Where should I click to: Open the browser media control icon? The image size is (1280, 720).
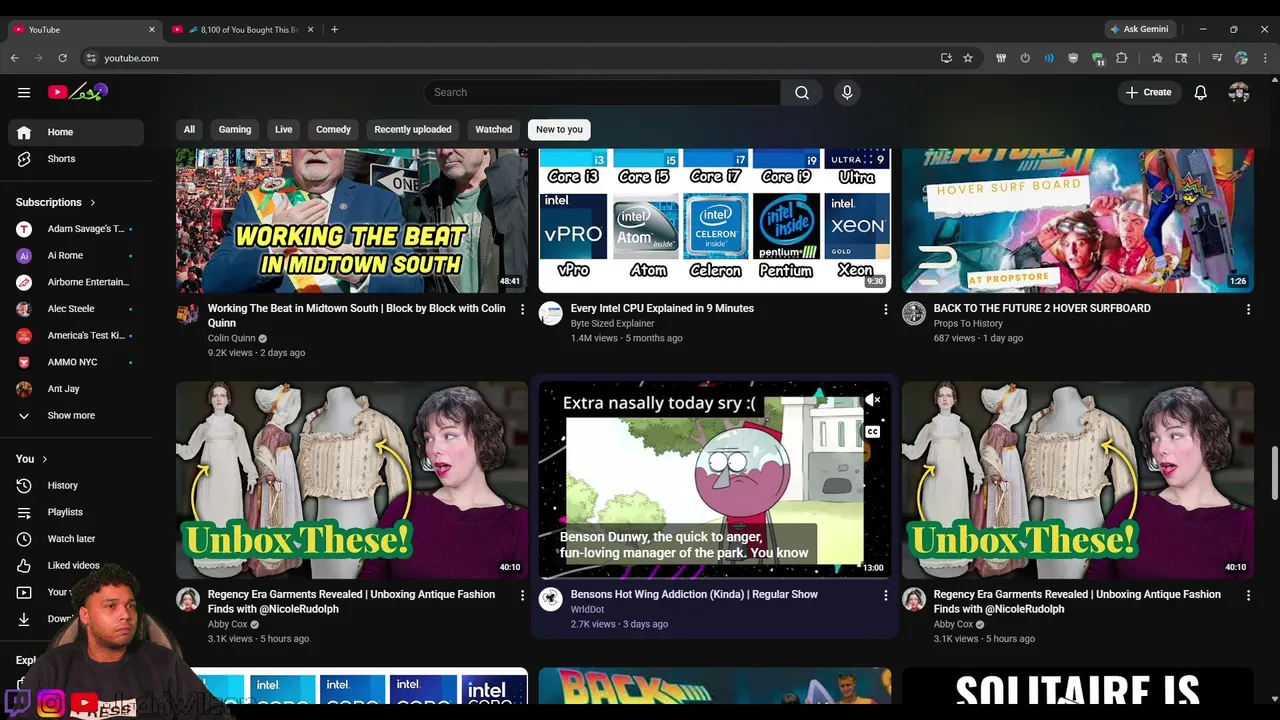[x=1217, y=58]
